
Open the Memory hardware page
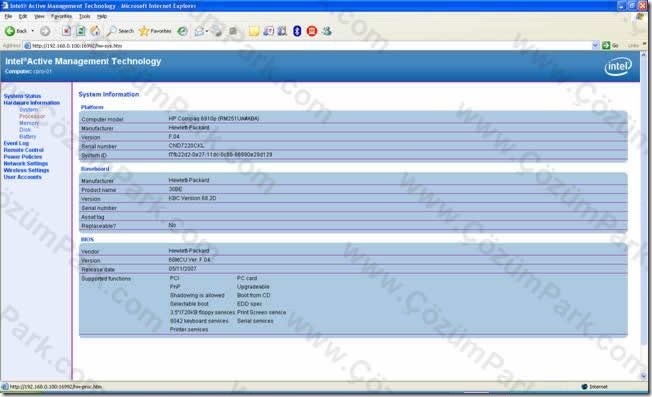click(29, 123)
